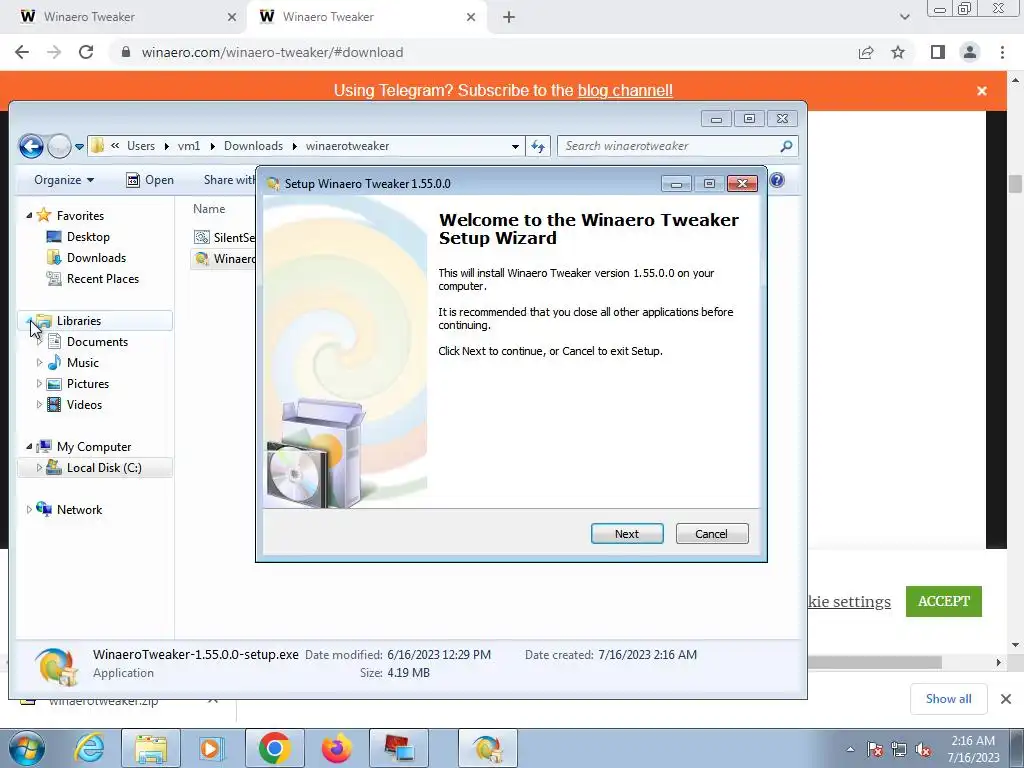Open Desktop under Favorites

point(88,236)
